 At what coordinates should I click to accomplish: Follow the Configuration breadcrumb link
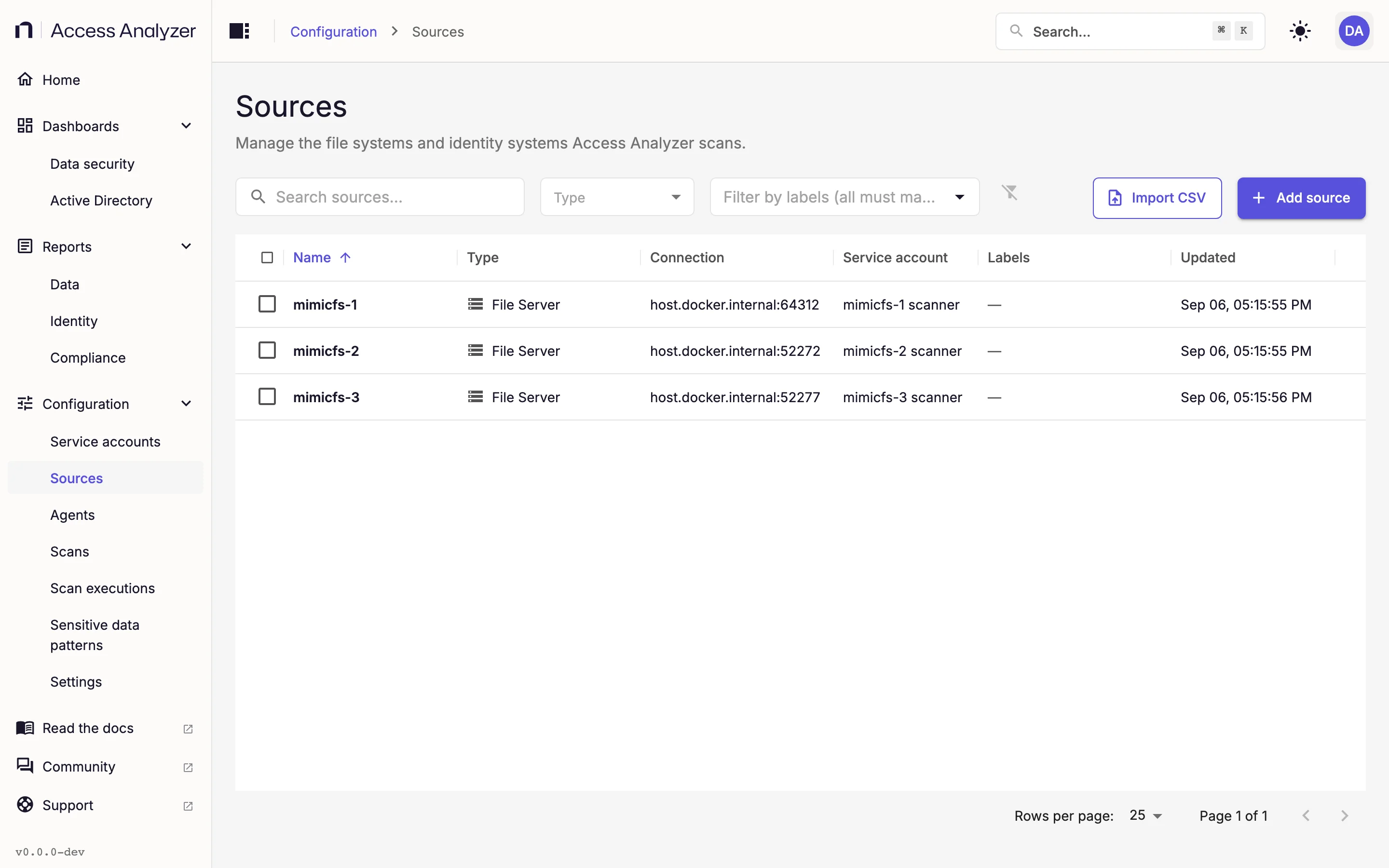(x=333, y=31)
